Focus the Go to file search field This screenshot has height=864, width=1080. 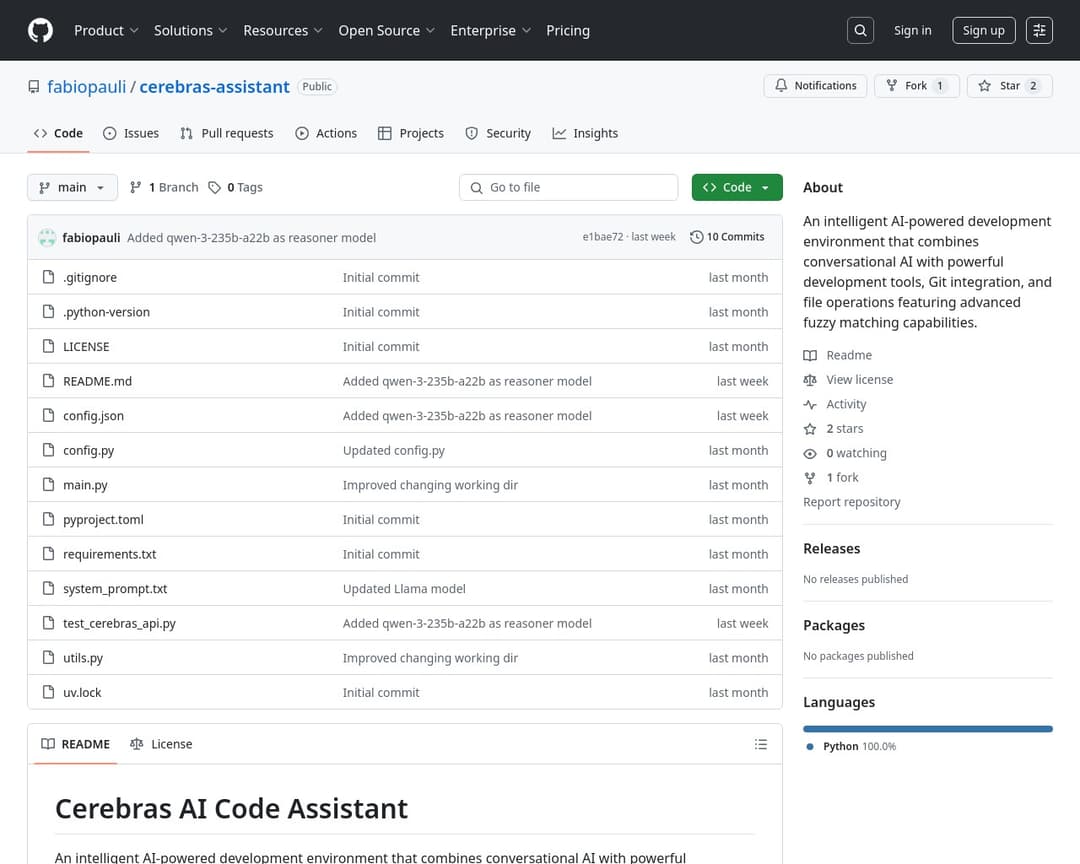(568, 187)
